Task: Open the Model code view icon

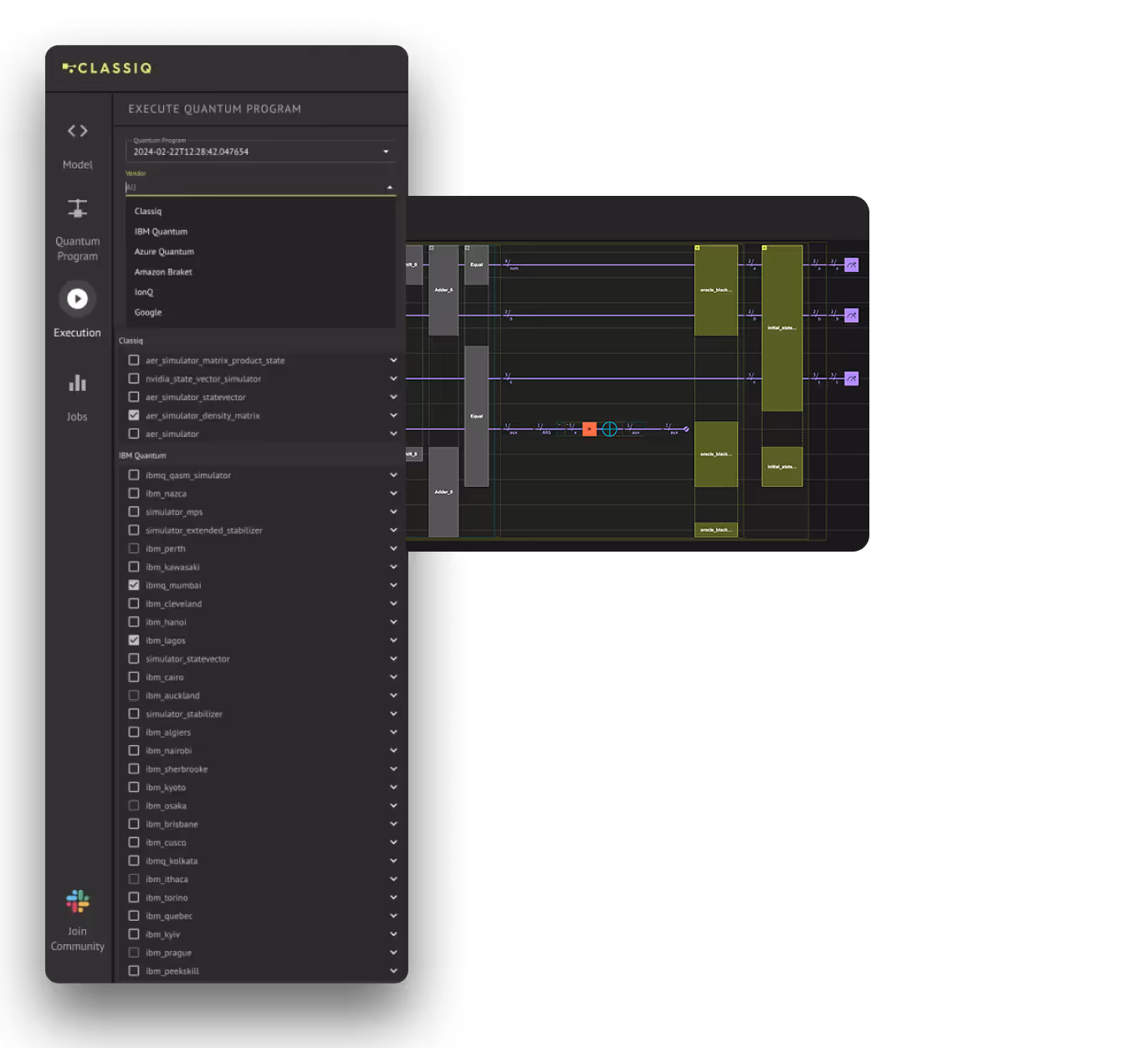Action: [78, 131]
